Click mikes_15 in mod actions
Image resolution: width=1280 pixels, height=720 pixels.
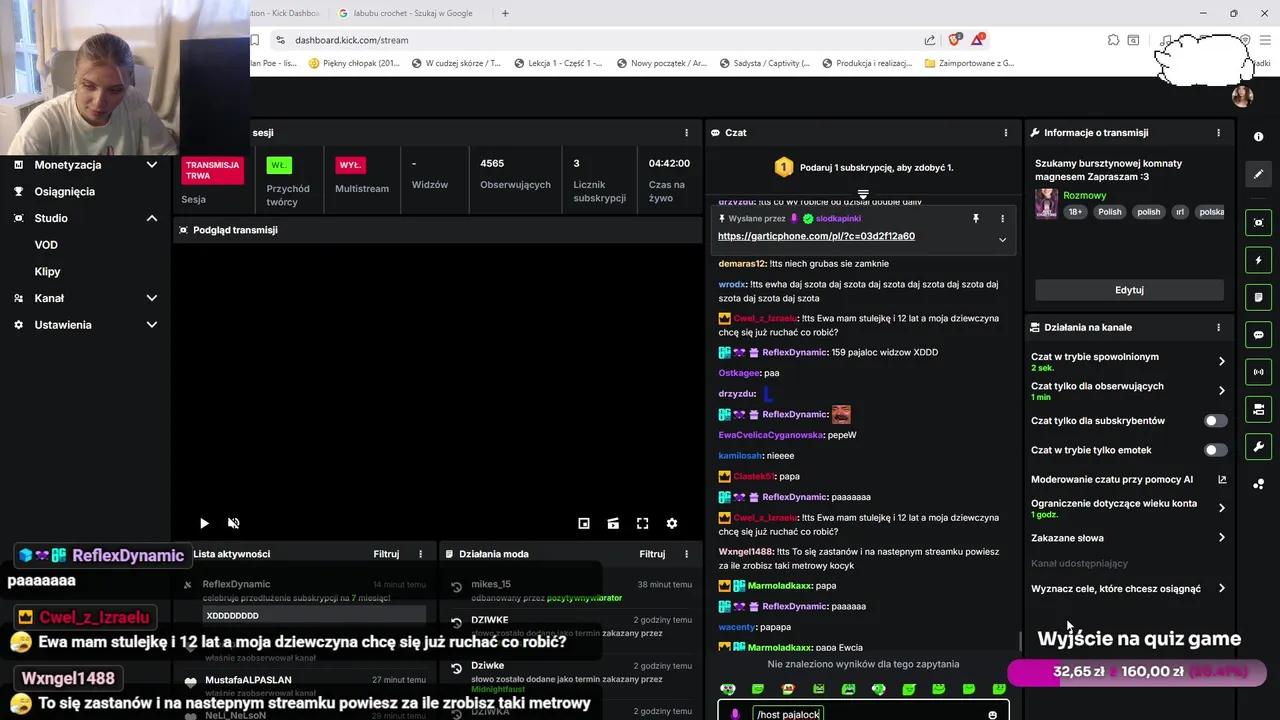[x=491, y=584]
